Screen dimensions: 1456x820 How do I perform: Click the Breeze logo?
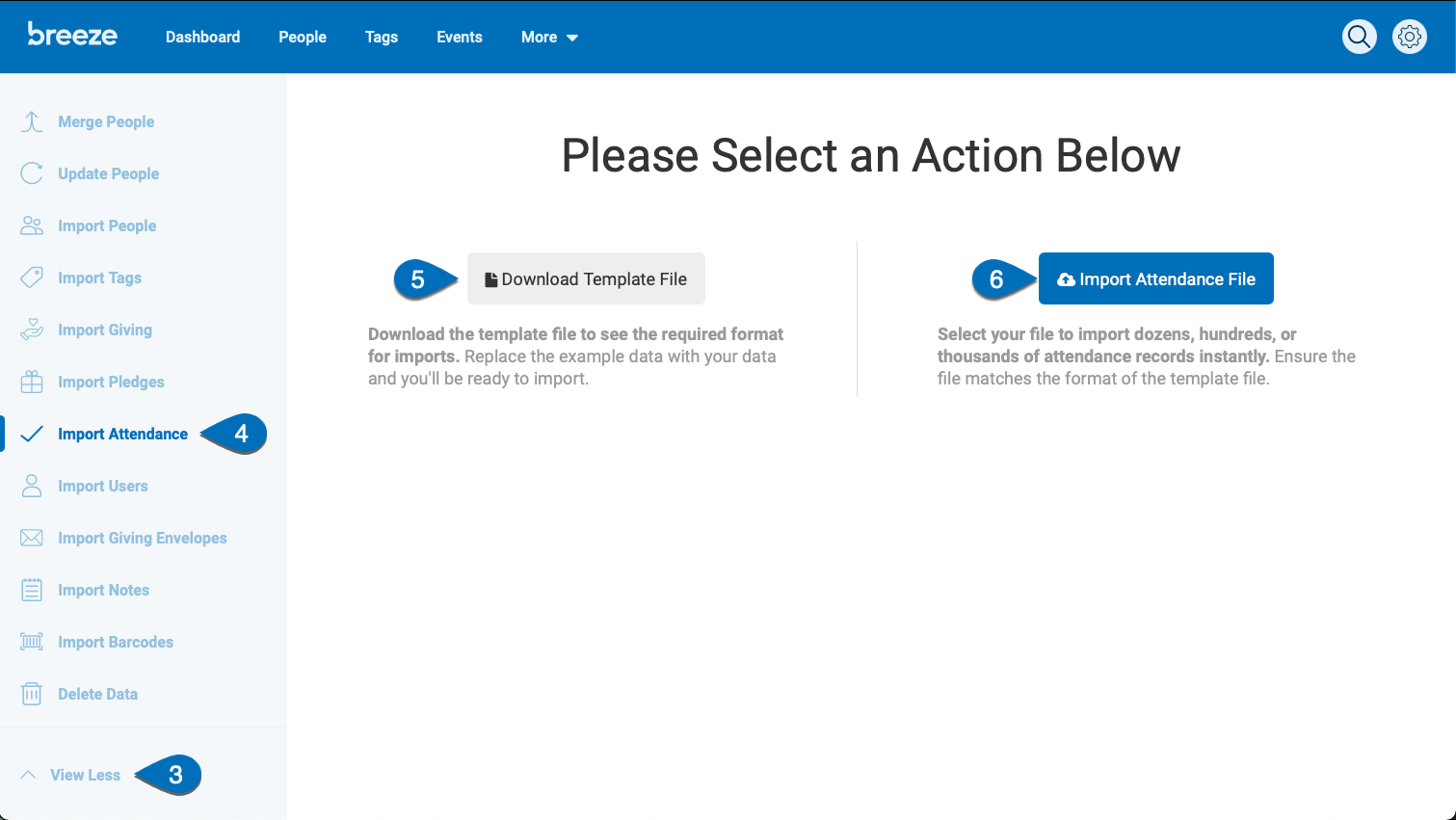click(72, 35)
